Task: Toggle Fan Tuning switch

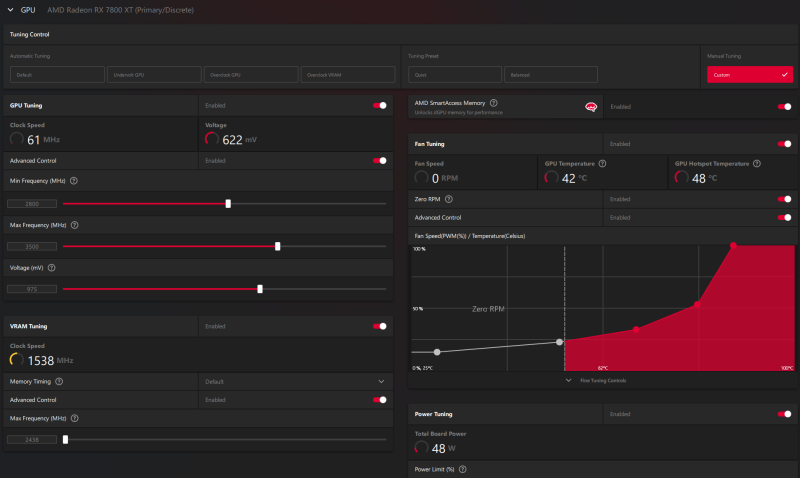Action: [785, 144]
